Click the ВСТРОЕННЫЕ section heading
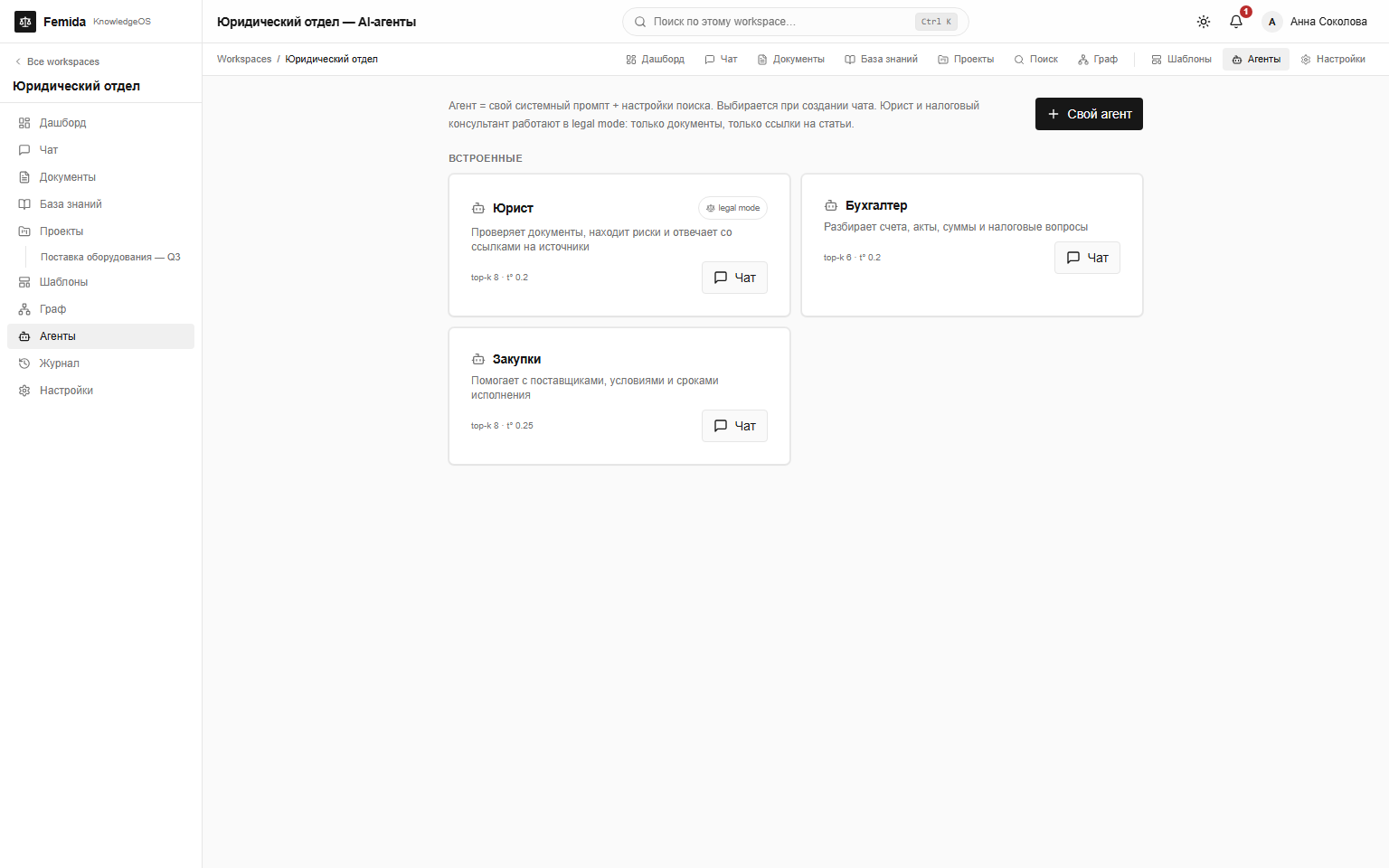1389x868 pixels. click(x=486, y=158)
